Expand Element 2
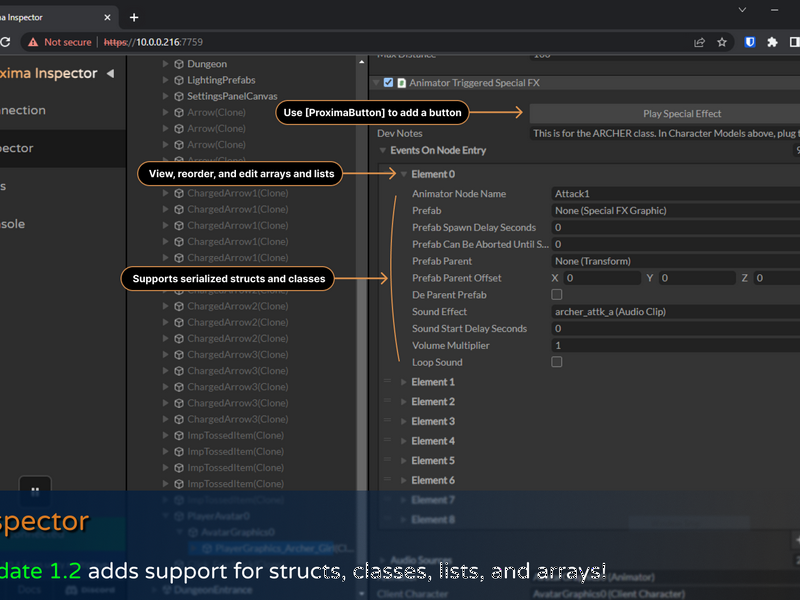Viewport: 800px width, 600px height. click(404, 402)
